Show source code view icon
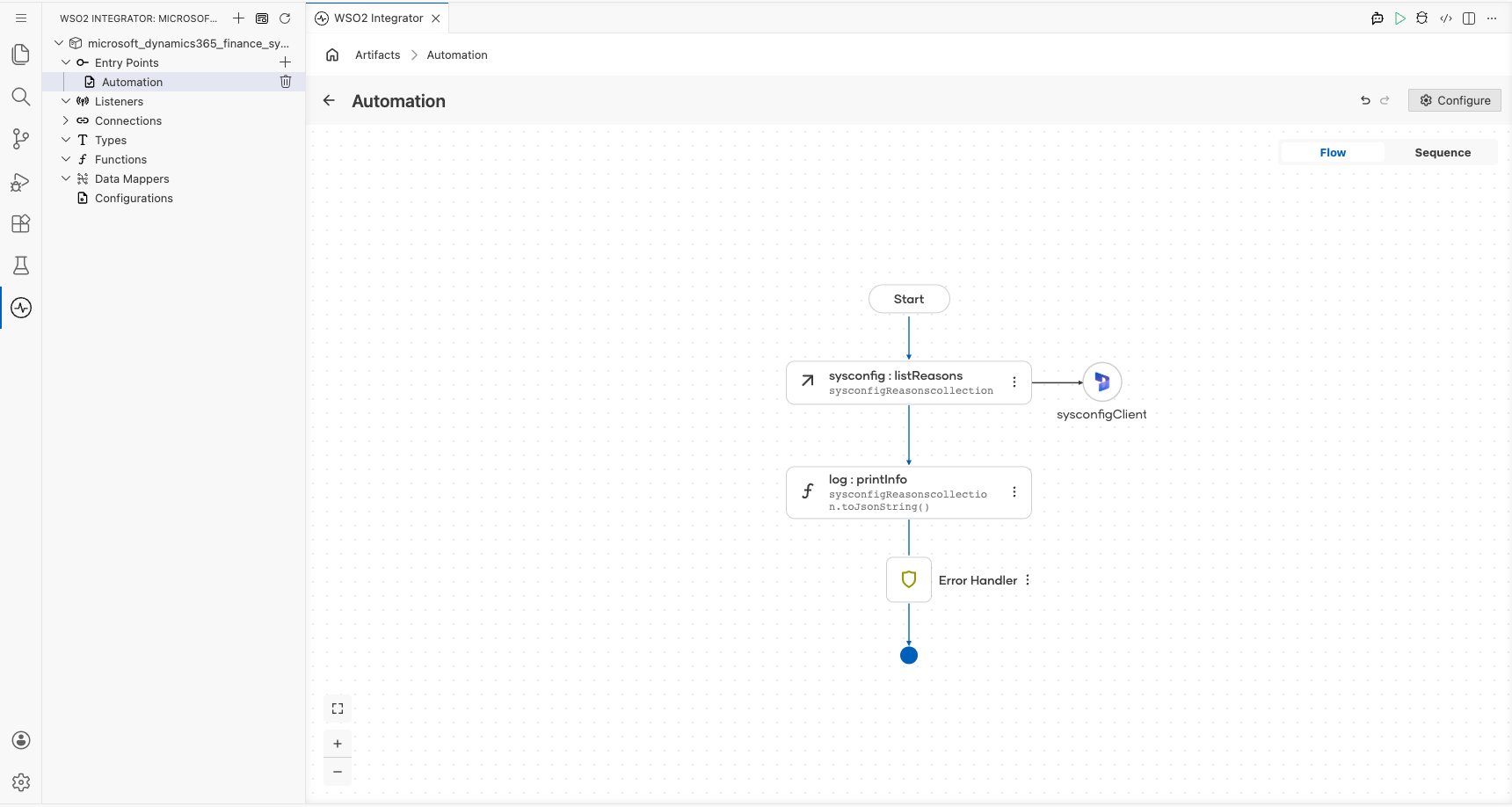1512x807 pixels. click(1446, 18)
